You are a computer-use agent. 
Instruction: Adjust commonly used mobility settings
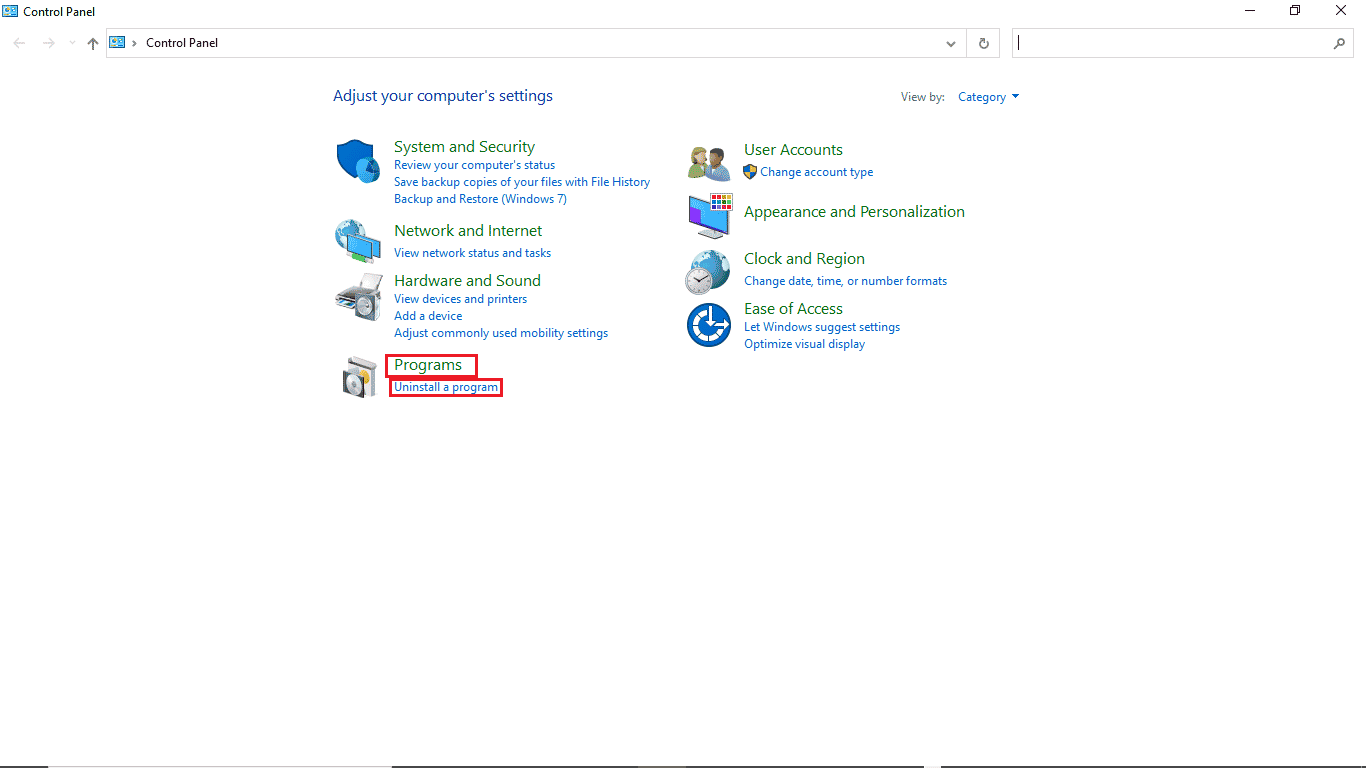coord(501,333)
